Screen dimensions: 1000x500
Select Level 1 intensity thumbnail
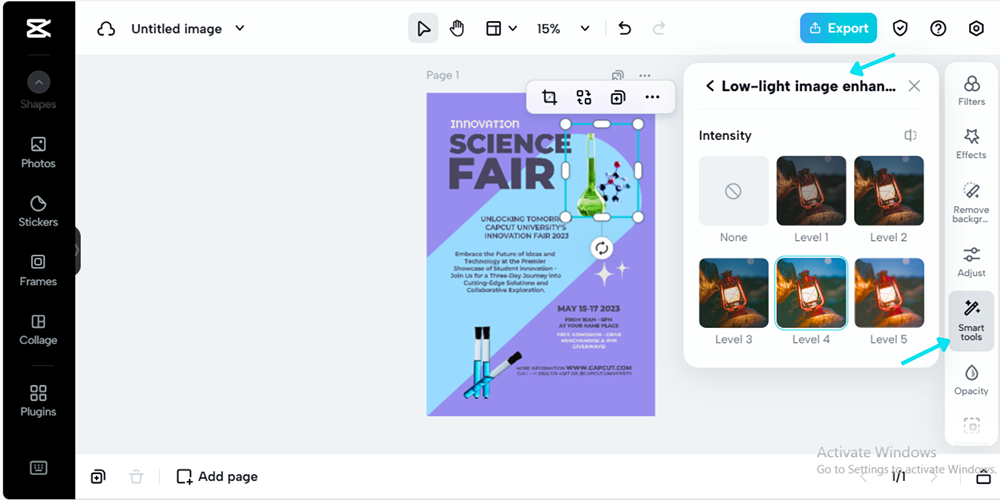pos(811,191)
